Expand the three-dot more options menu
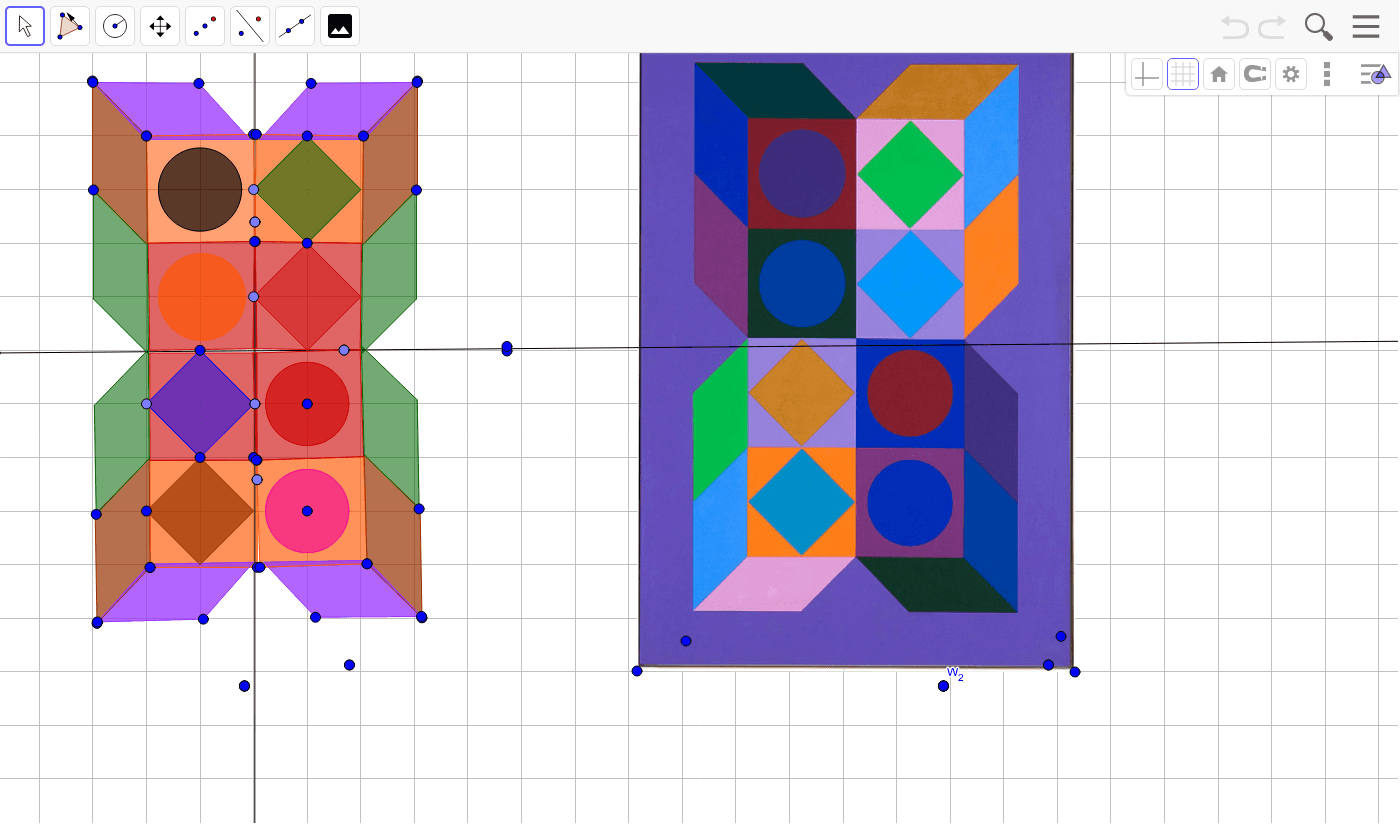The image size is (1400, 825). point(1327,74)
